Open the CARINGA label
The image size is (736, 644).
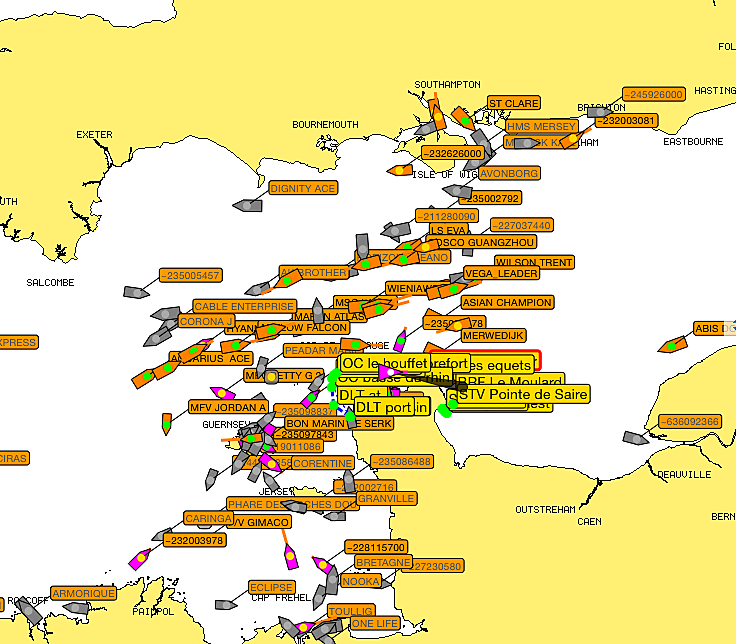tap(208, 518)
